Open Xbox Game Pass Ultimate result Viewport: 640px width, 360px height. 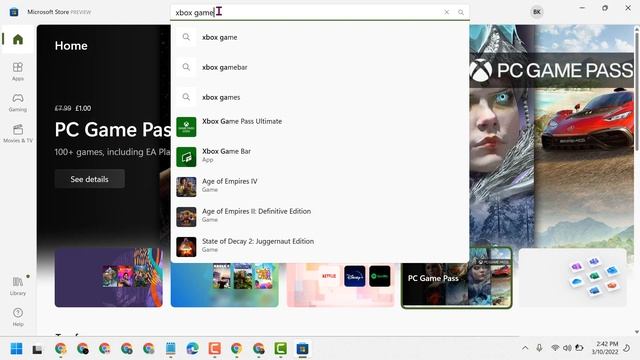click(x=320, y=127)
